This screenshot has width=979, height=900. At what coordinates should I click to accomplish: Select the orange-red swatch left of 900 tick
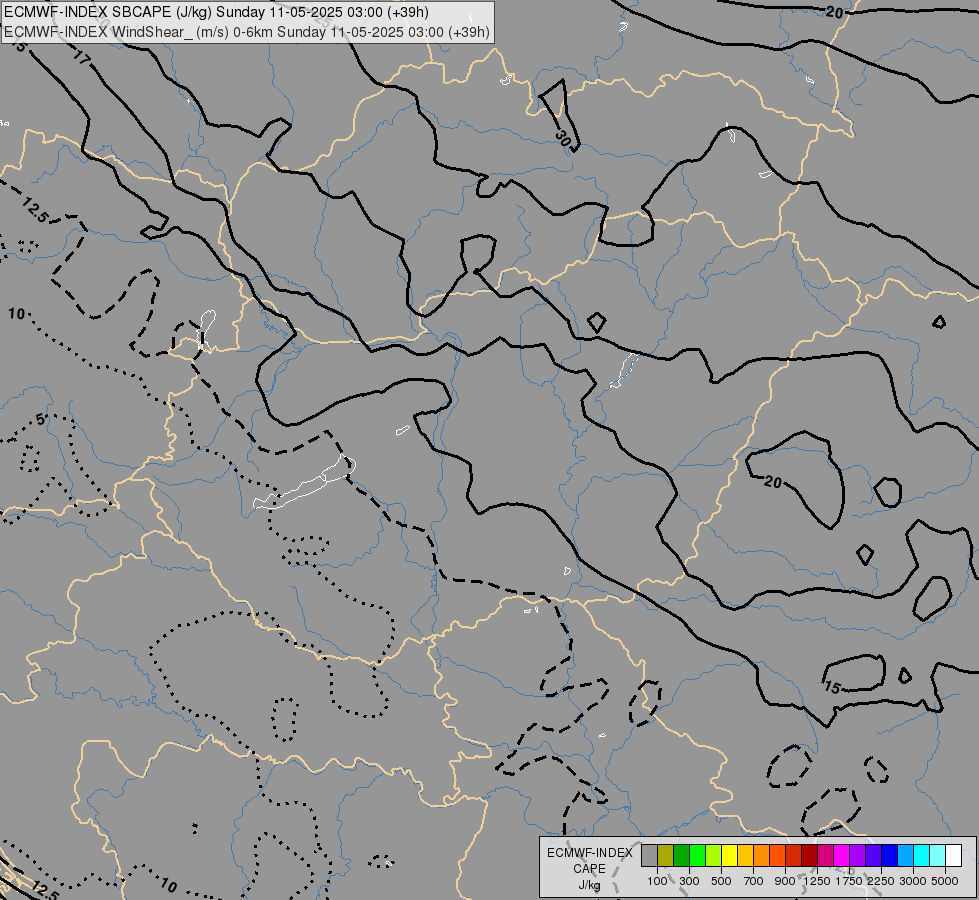777,856
